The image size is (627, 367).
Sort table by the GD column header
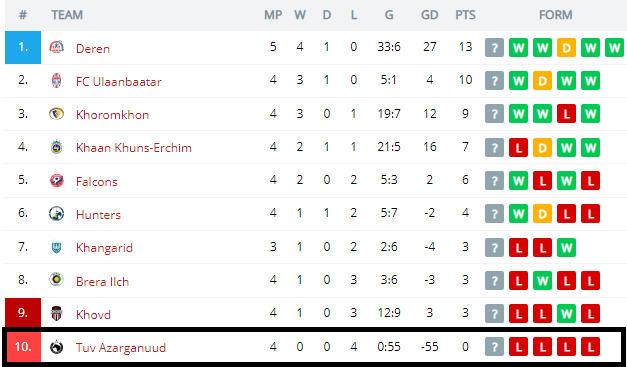[429, 15]
